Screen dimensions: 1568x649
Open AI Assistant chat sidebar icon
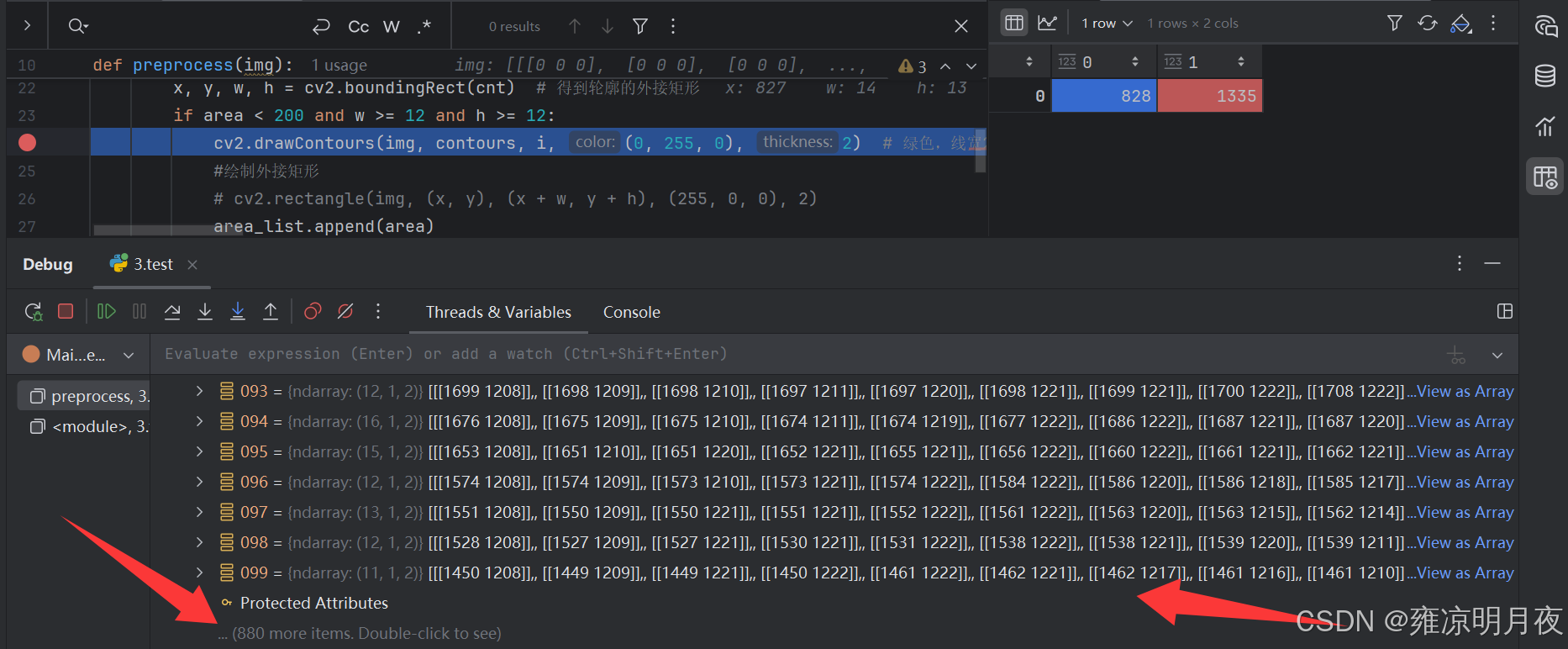[x=1545, y=26]
